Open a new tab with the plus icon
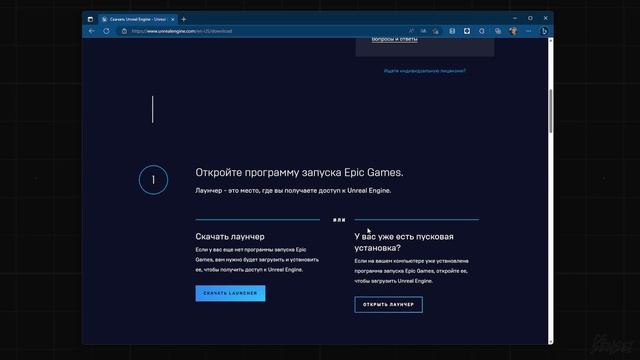This screenshot has width=640, height=360. point(184,19)
